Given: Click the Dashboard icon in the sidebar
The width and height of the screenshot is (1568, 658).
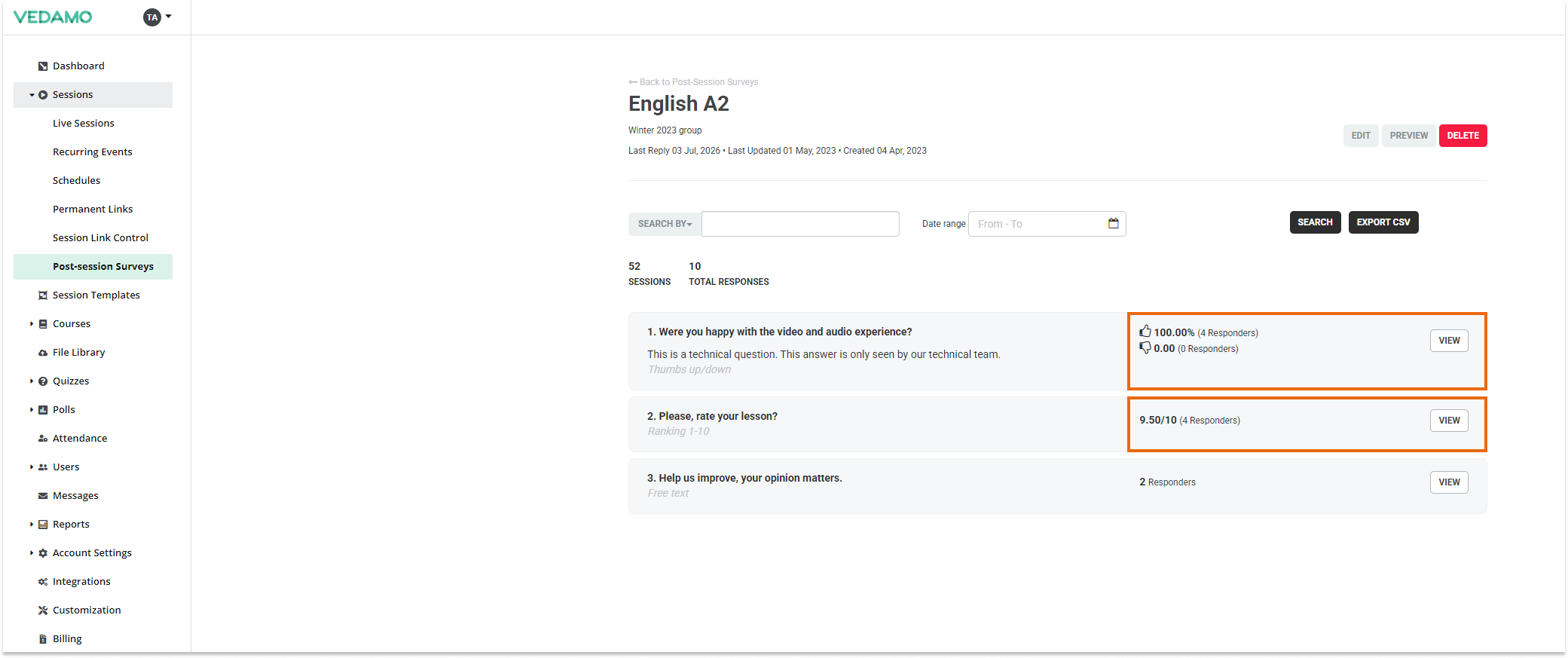Looking at the screenshot, I should 43,66.
